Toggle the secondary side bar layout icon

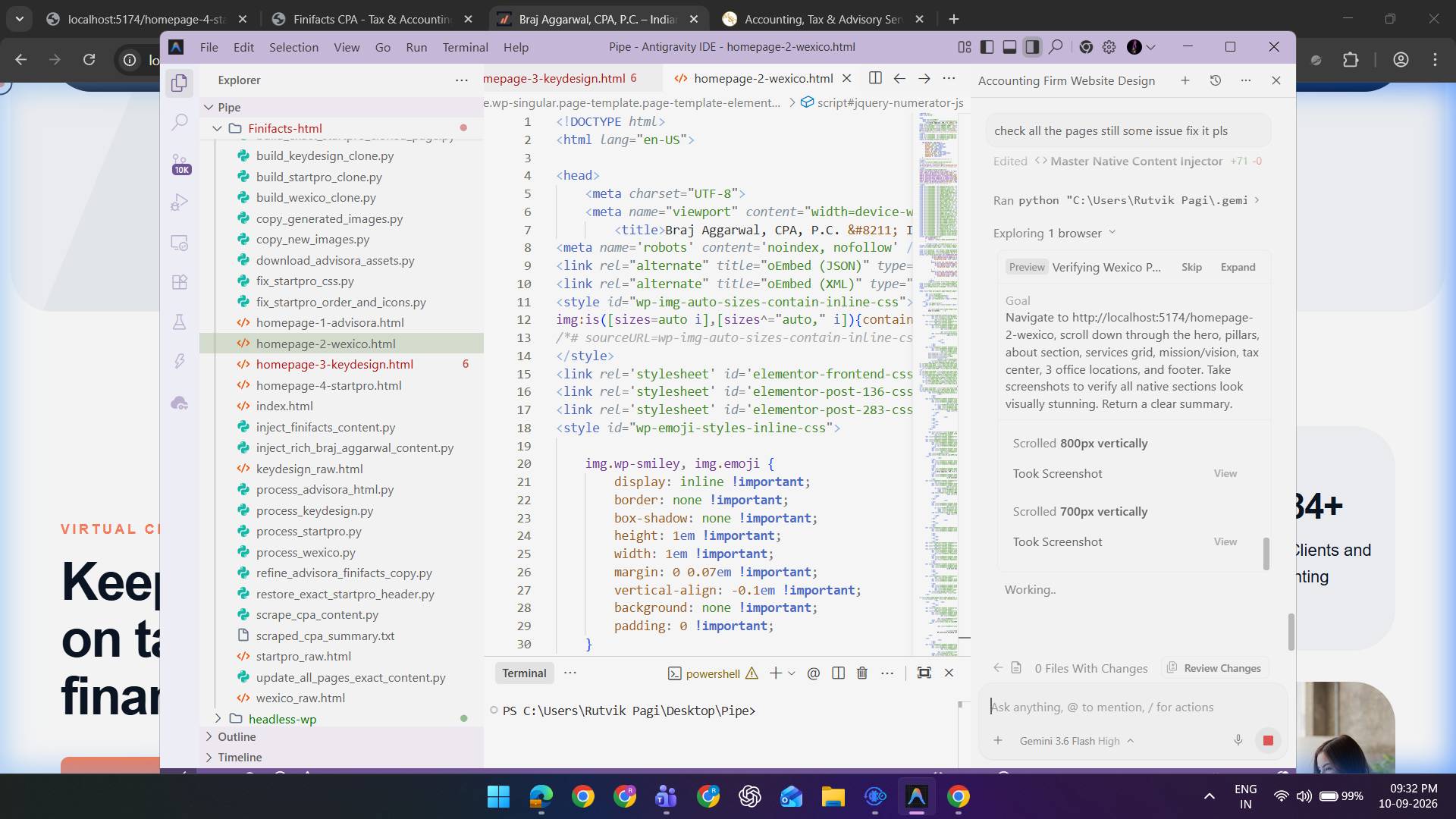tap(1032, 47)
